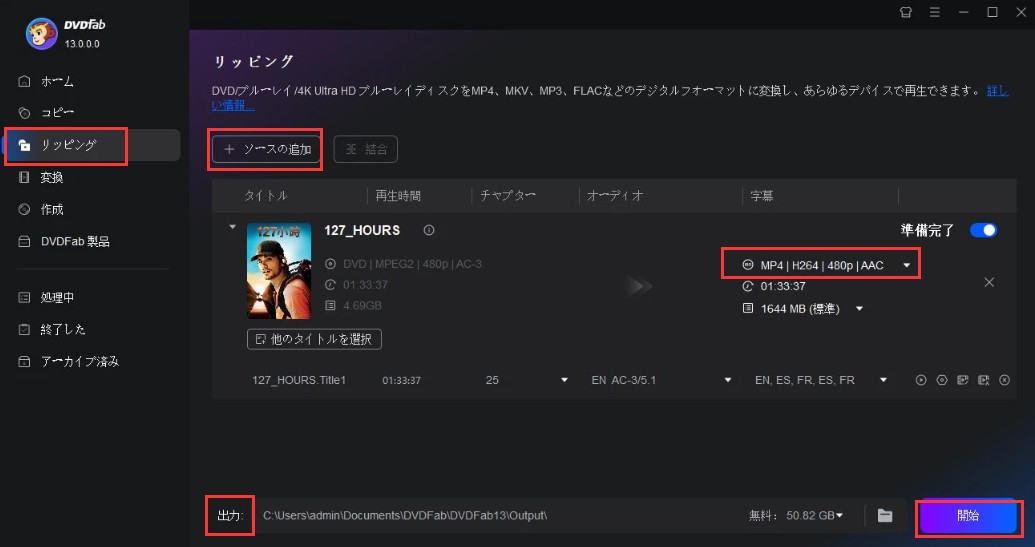Screen dimensions: 1035x547
Task: Open hamburger menu in title bar
Action: tap(935, 12)
